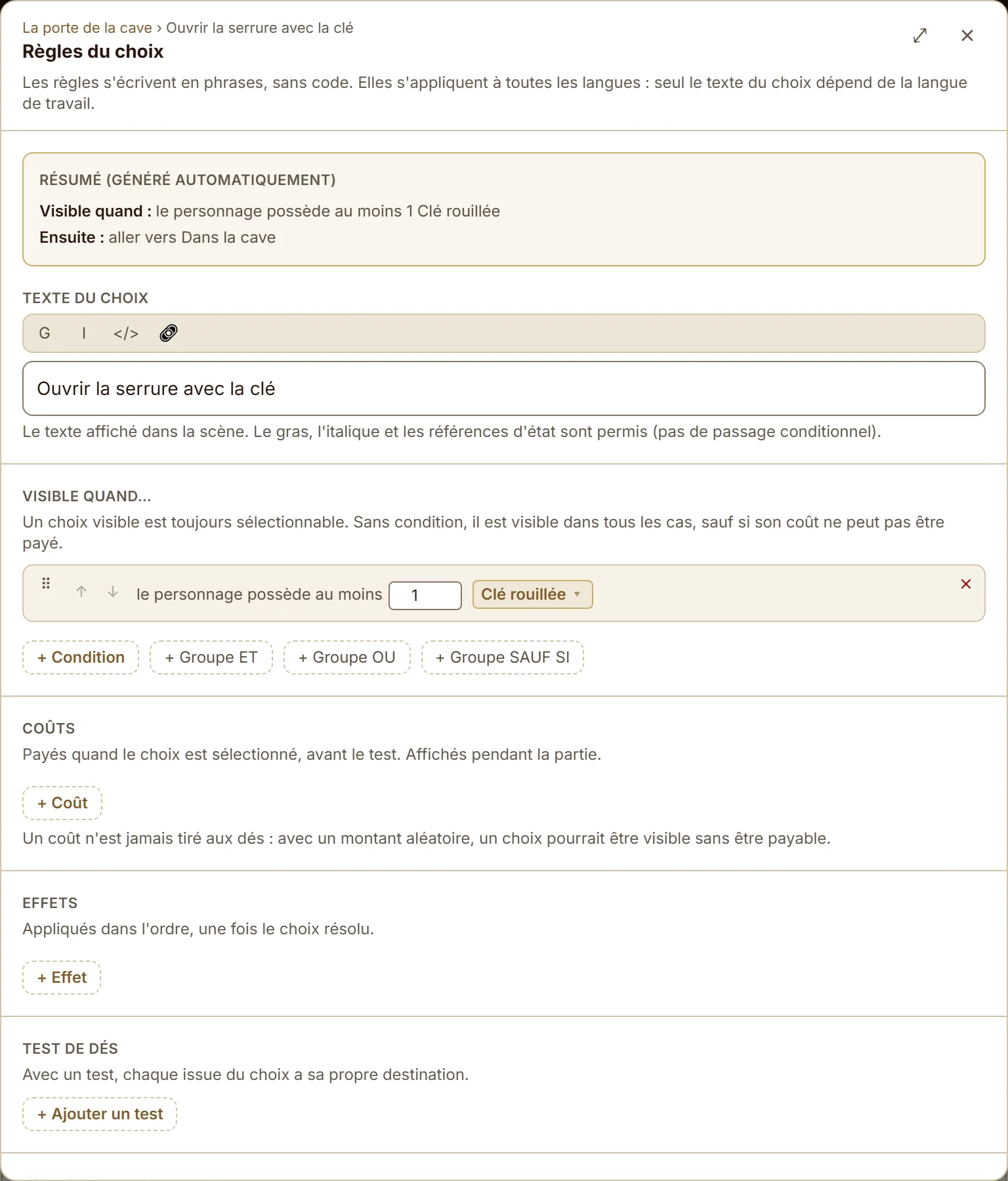Image resolution: width=1008 pixels, height=1181 pixels.
Task: Apply italic with the I button
Action: pos(84,333)
